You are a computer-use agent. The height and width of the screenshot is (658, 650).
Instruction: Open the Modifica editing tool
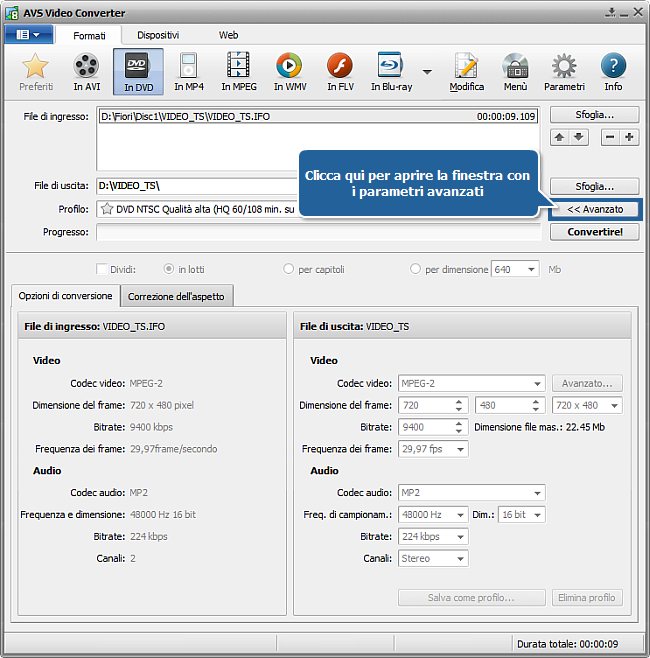tap(466, 72)
